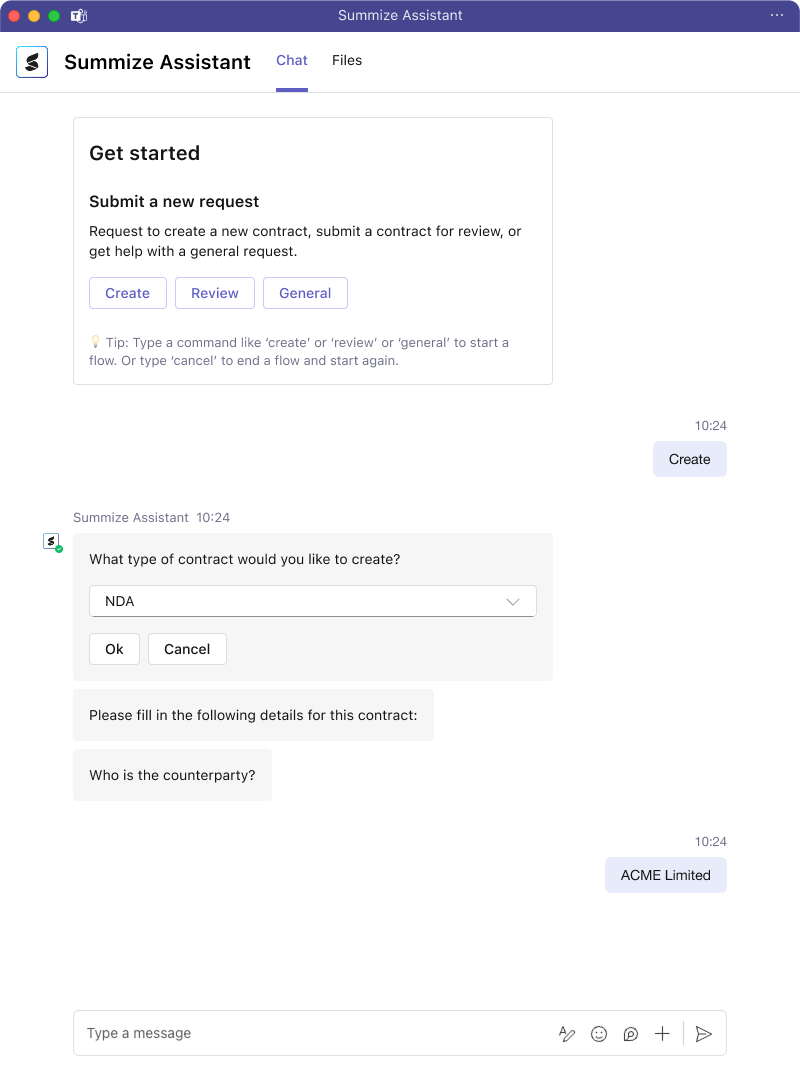Attach a file with the plus icon
The width and height of the screenshot is (800, 1080).
pyautogui.click(x=662, y=1034)
